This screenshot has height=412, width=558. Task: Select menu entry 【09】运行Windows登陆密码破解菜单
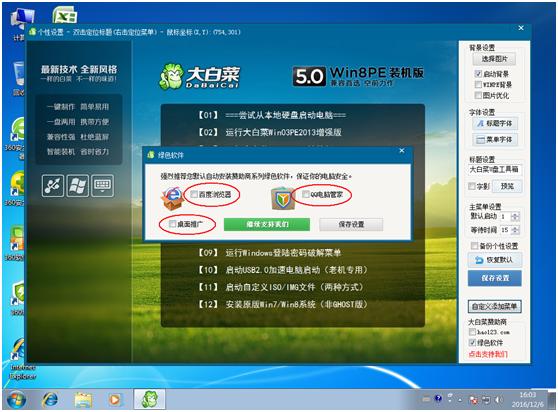pos(269,253)
